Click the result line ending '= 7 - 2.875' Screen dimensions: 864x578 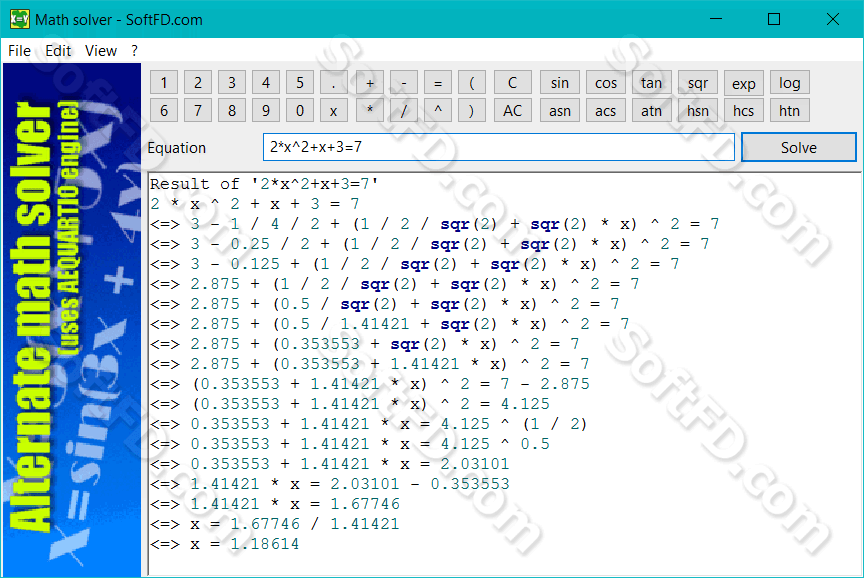tap(370, 384)
